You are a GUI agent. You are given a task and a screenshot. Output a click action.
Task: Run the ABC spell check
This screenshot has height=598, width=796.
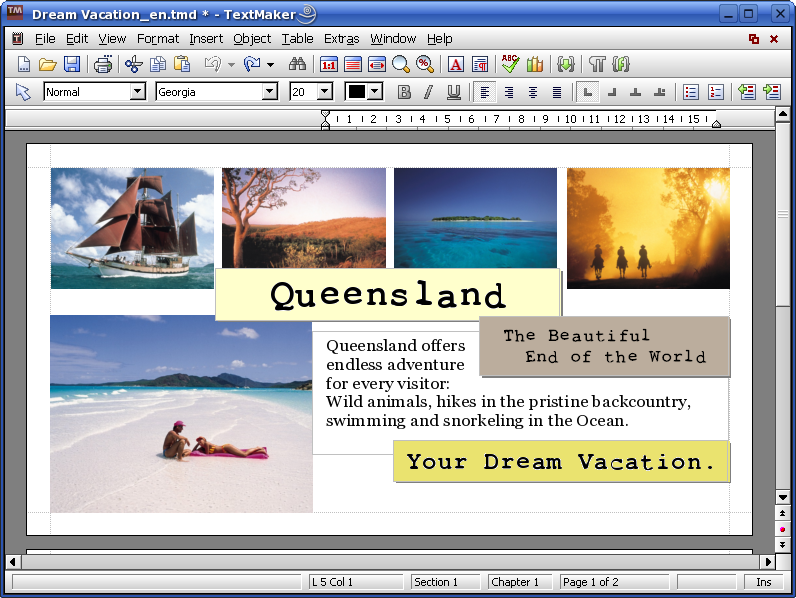510,64
